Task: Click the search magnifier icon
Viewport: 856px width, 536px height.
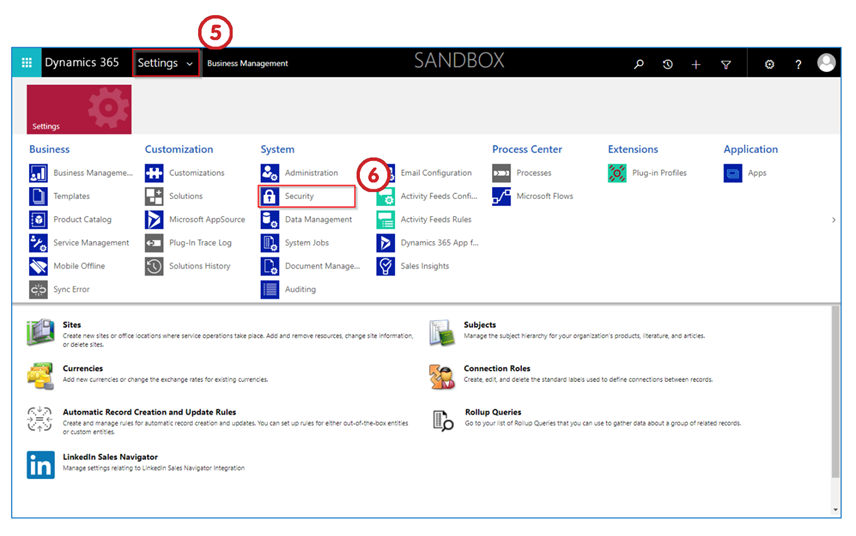Action: tap(639, 64)
